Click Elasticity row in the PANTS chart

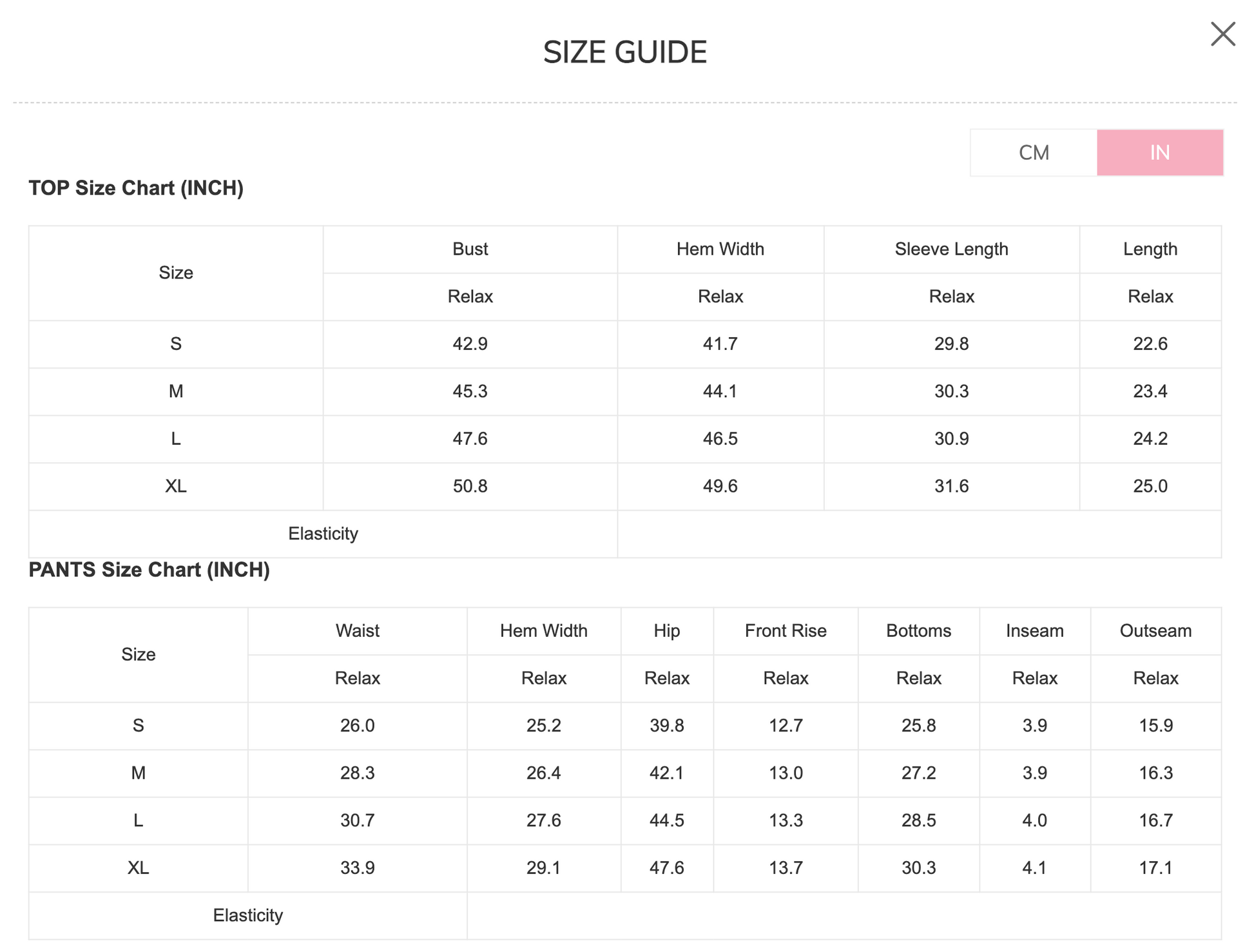tap(248, 915)
